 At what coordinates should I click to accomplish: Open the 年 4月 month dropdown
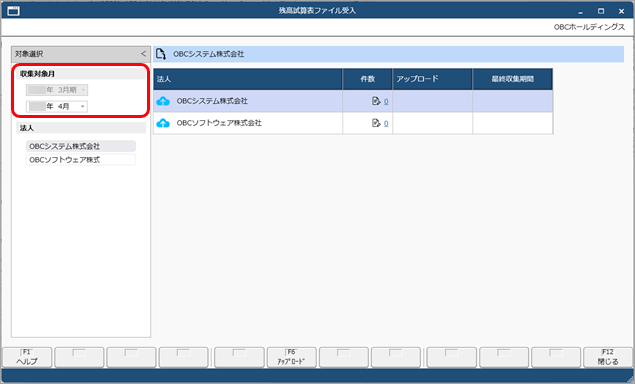pyautogui.click(x=57, y=106)
